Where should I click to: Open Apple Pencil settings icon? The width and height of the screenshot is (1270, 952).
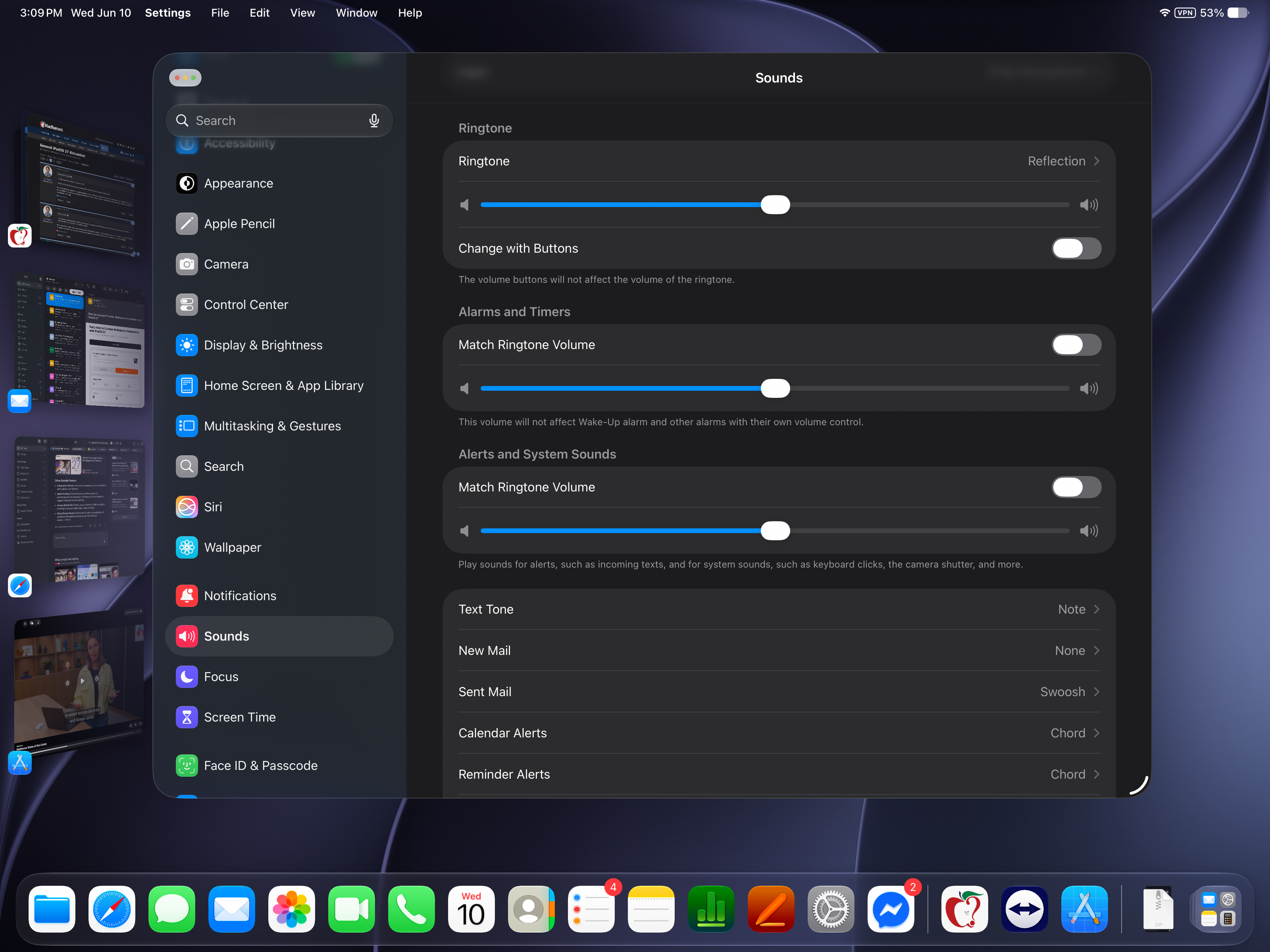pos(187,224)
